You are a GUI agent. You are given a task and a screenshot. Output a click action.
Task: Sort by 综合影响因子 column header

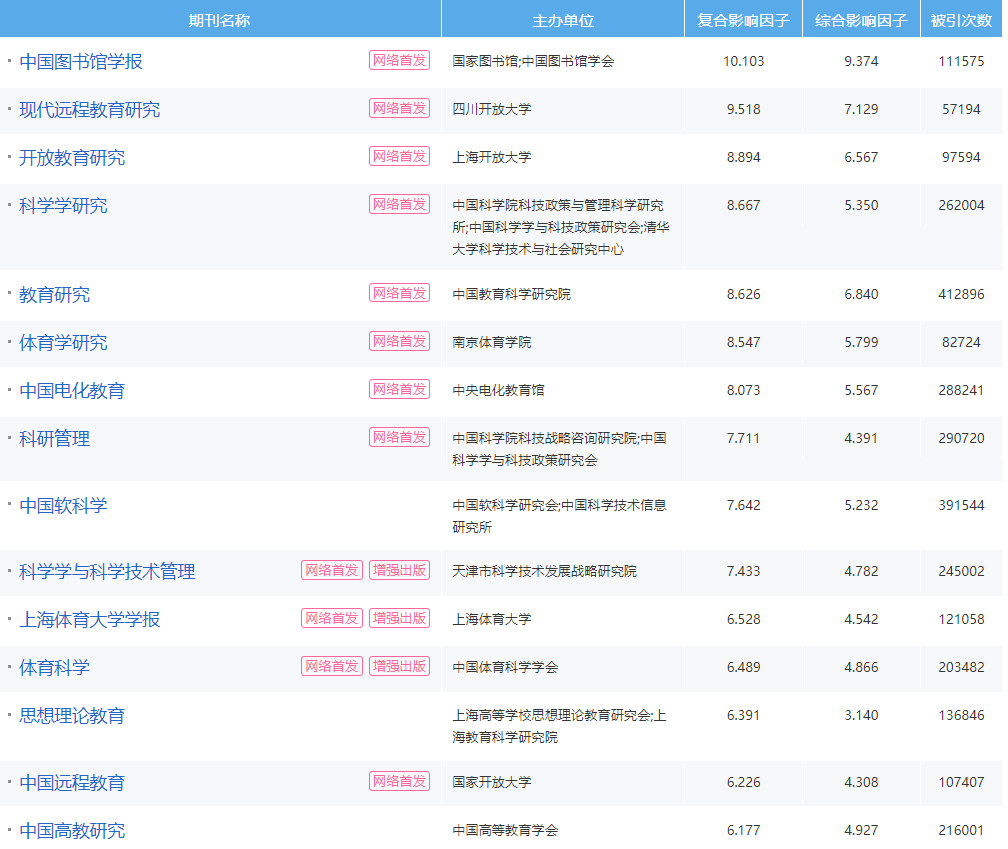[861, 20]
